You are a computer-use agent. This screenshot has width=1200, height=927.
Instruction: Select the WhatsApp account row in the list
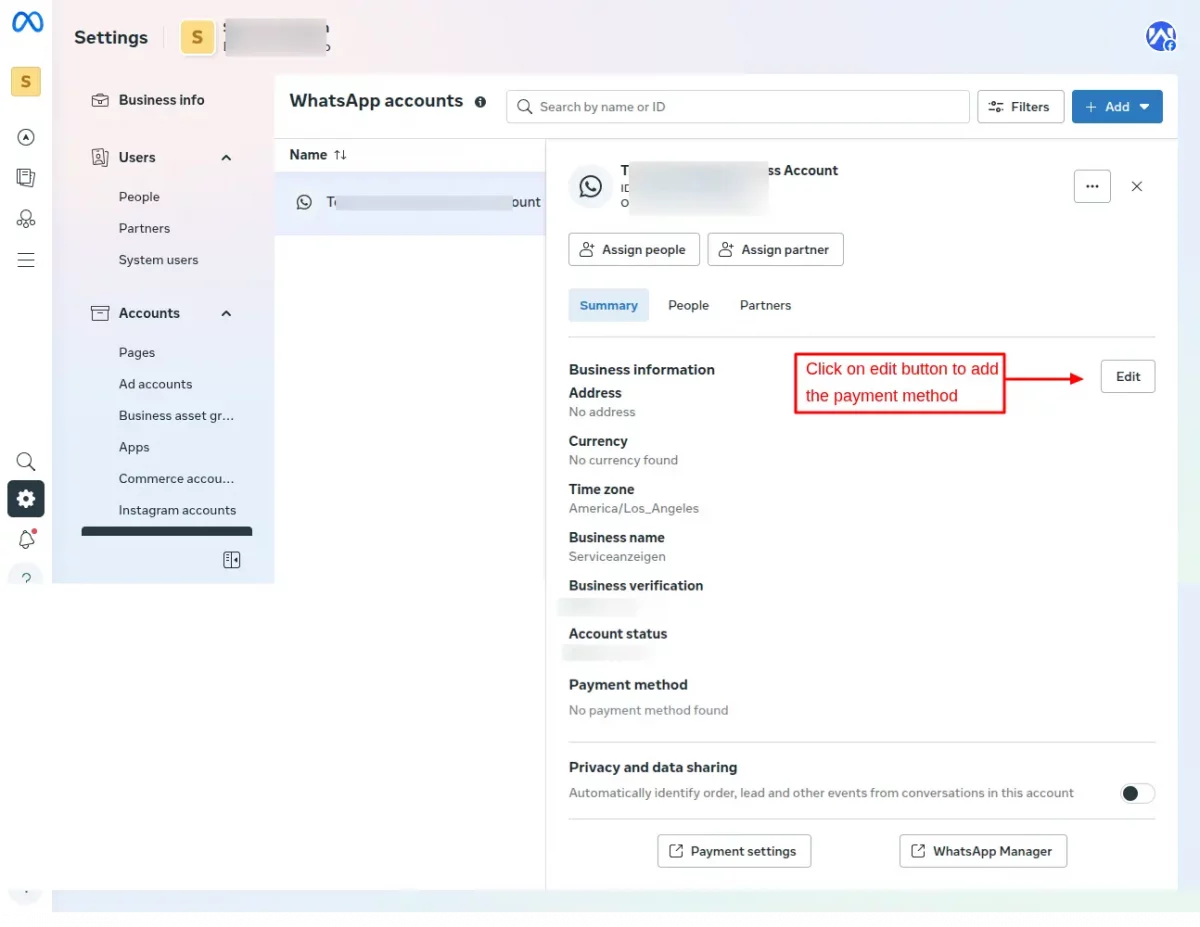(410, 203)
